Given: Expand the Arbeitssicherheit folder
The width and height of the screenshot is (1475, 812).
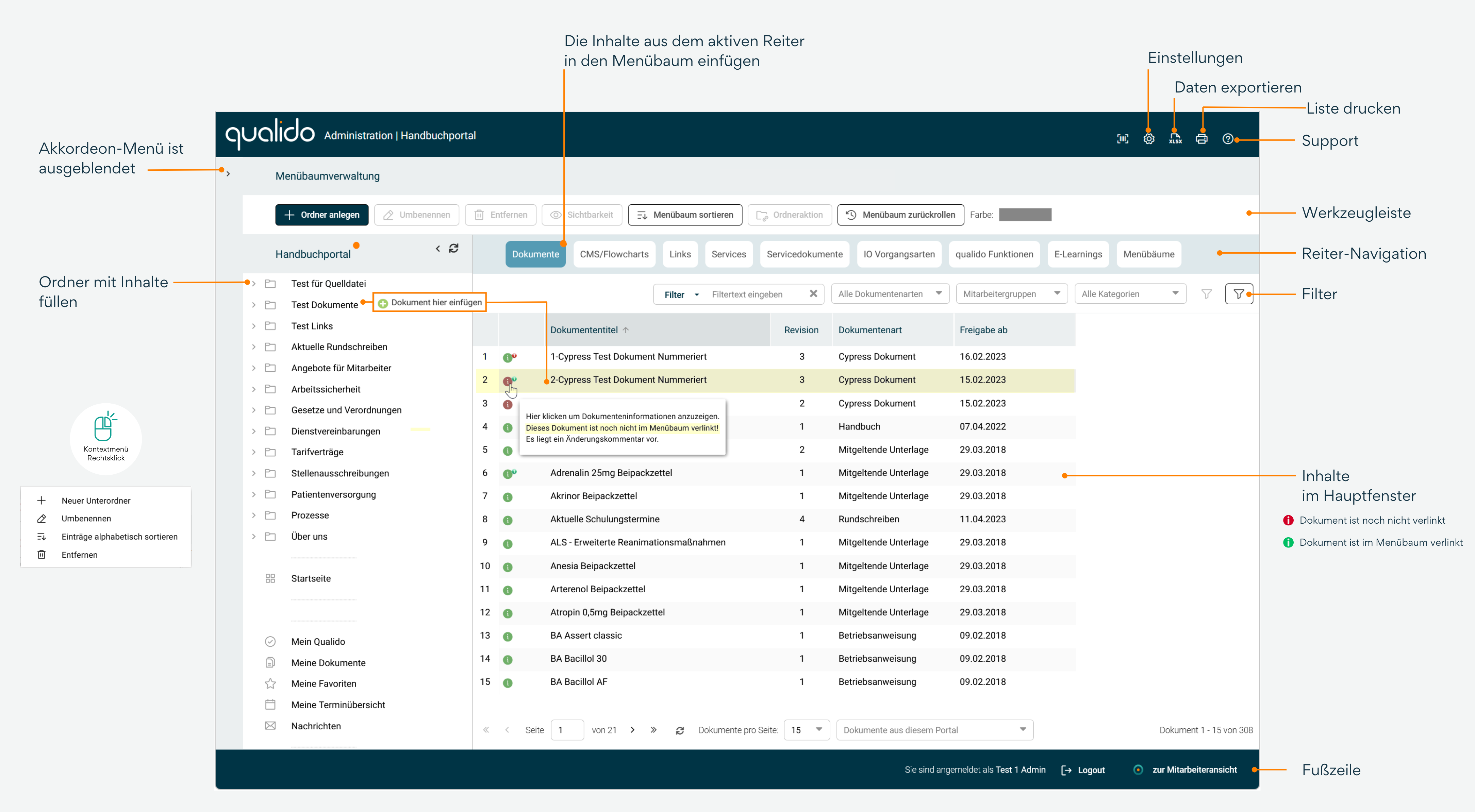Looking at the screenshot, I should tap(254, 389).
